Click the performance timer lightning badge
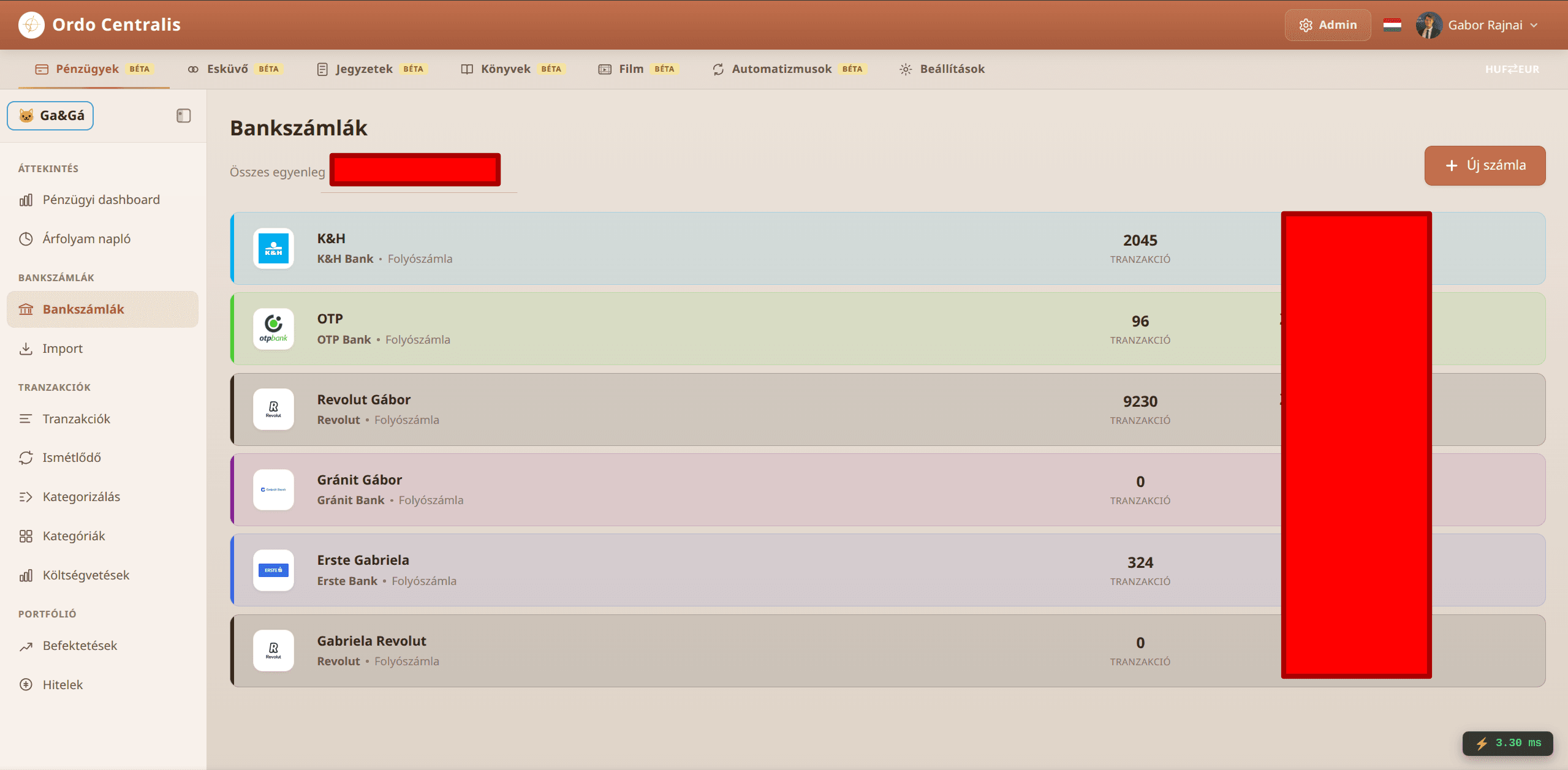This screenshot has height=770, width=1568. pyautogui.click(x=1507, y=743)
